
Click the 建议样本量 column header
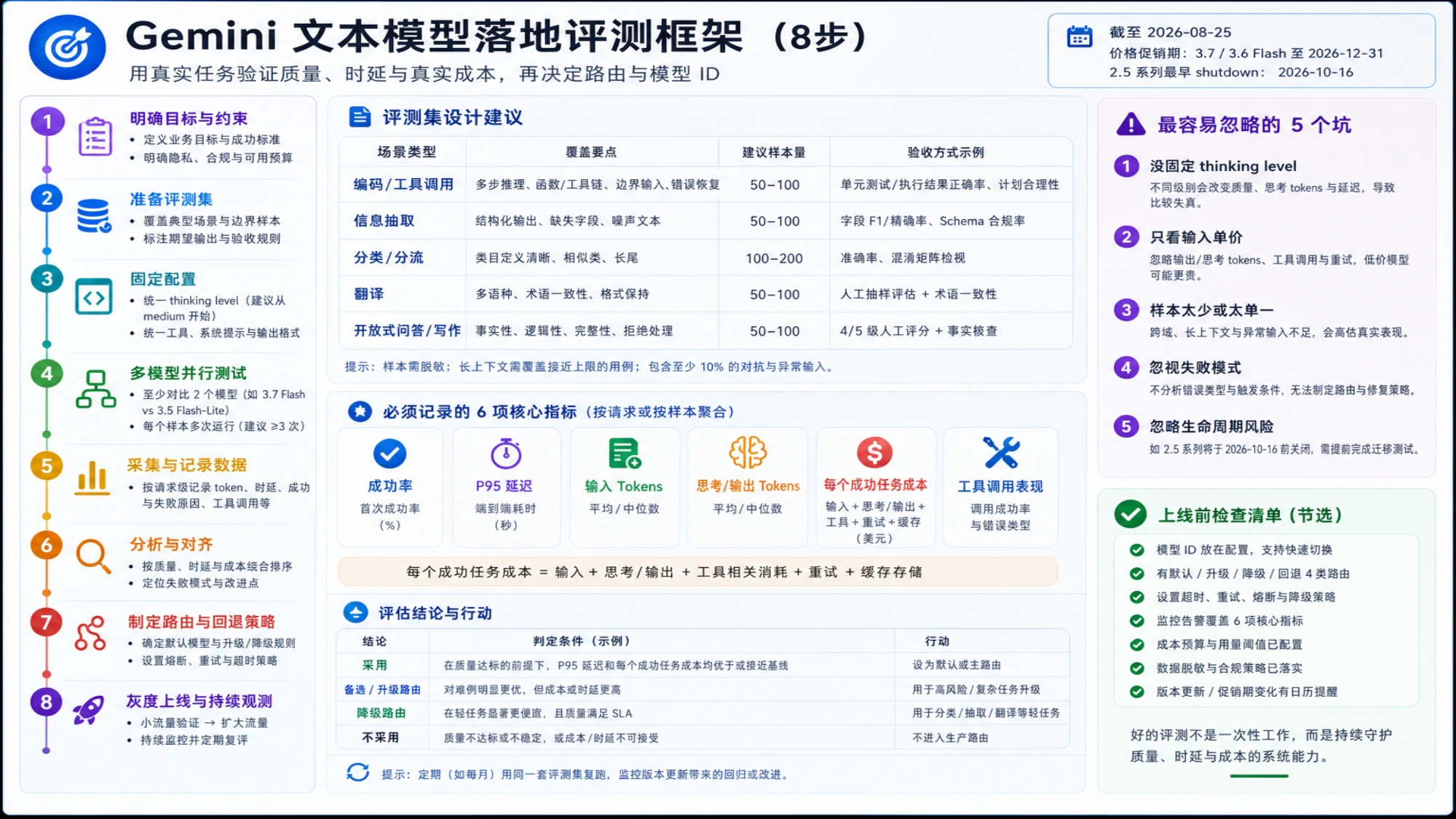tap(774, 152)
